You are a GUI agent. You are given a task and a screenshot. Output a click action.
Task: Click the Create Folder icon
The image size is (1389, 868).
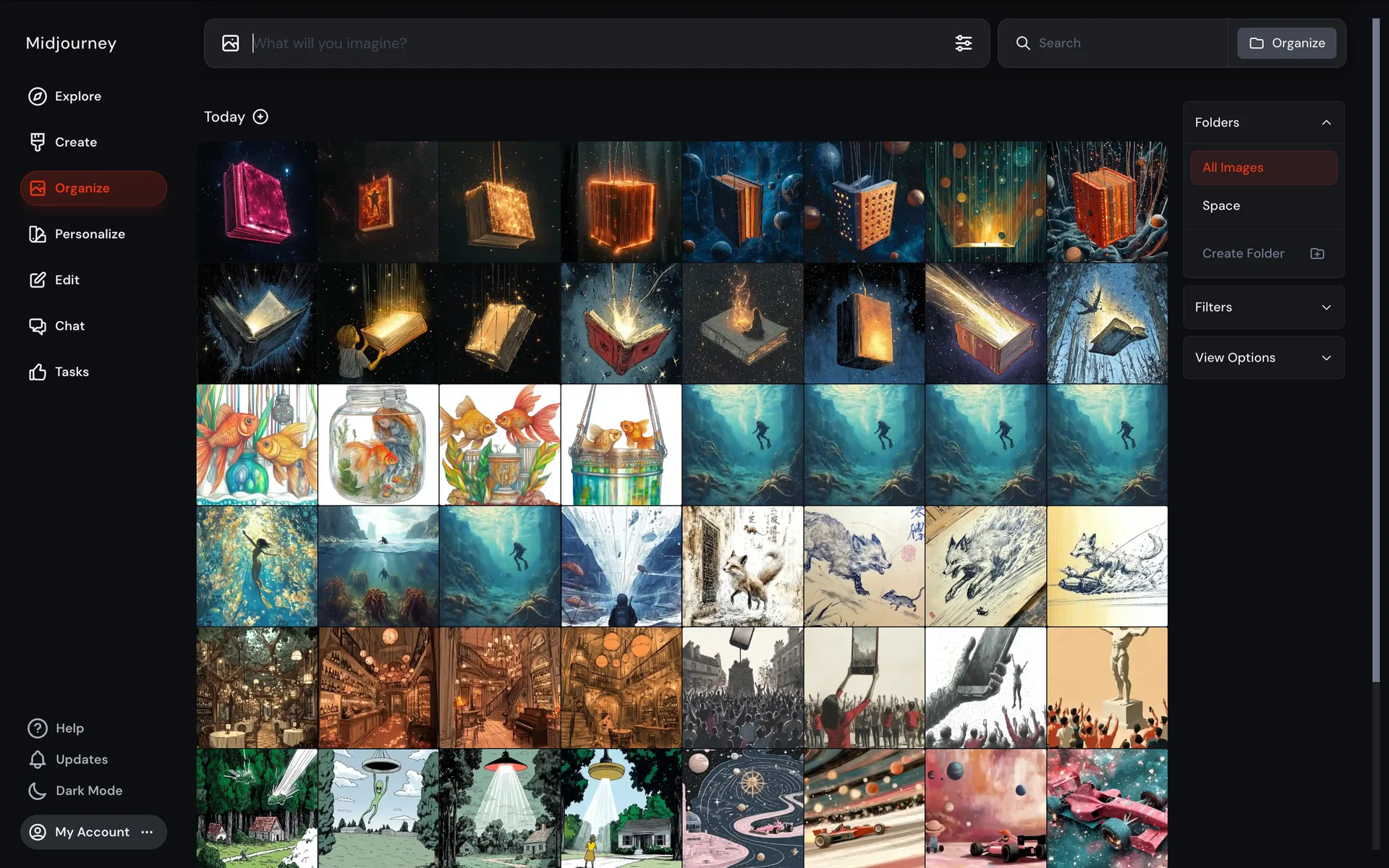pyautogui.click(x=1317, y=254)
